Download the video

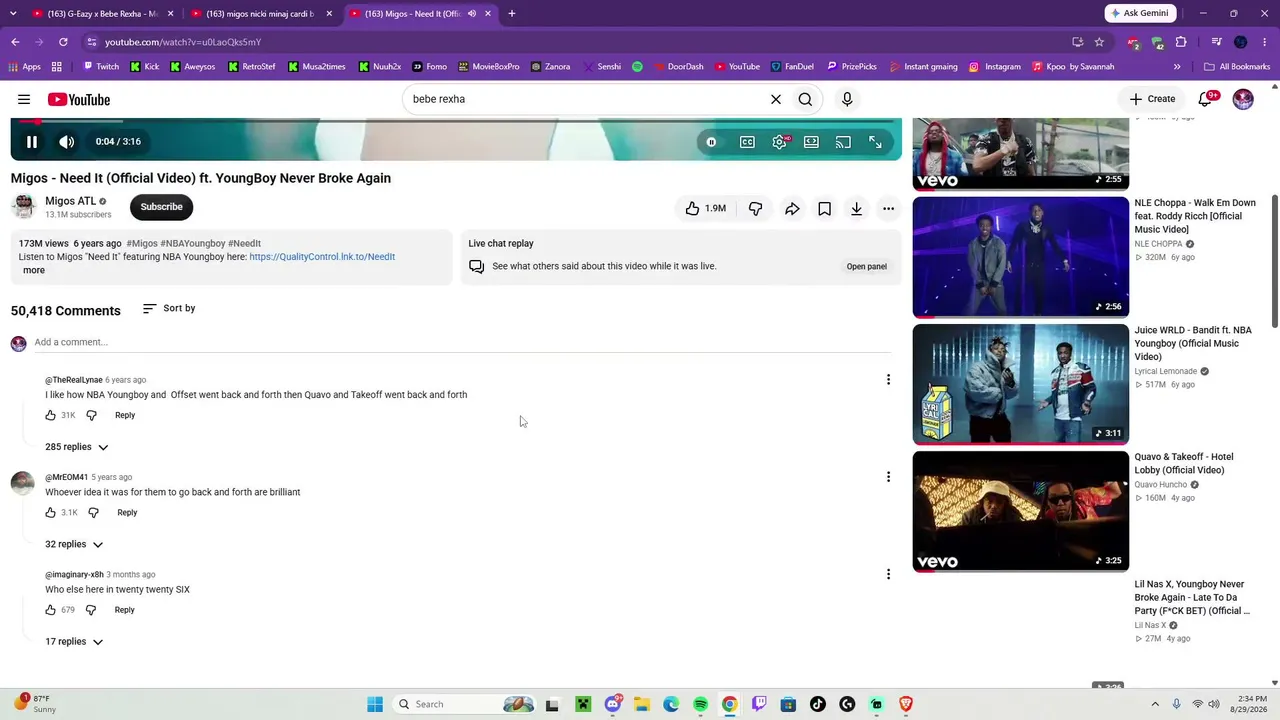[856, 208]
